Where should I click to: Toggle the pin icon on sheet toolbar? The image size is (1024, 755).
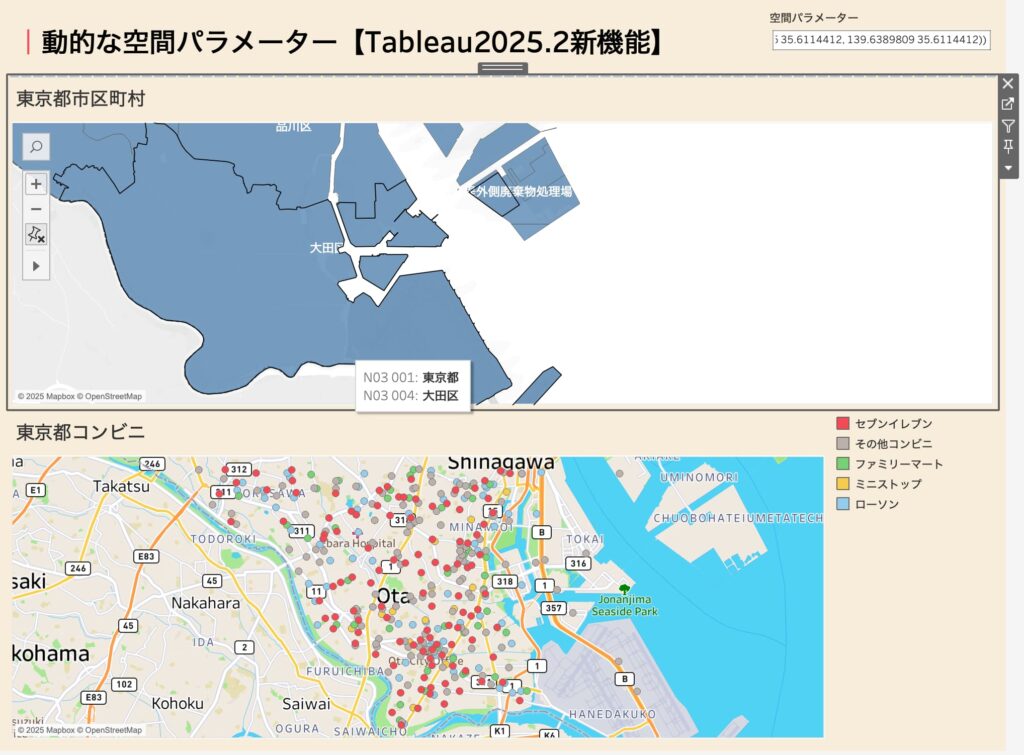tap(1008, 147)
